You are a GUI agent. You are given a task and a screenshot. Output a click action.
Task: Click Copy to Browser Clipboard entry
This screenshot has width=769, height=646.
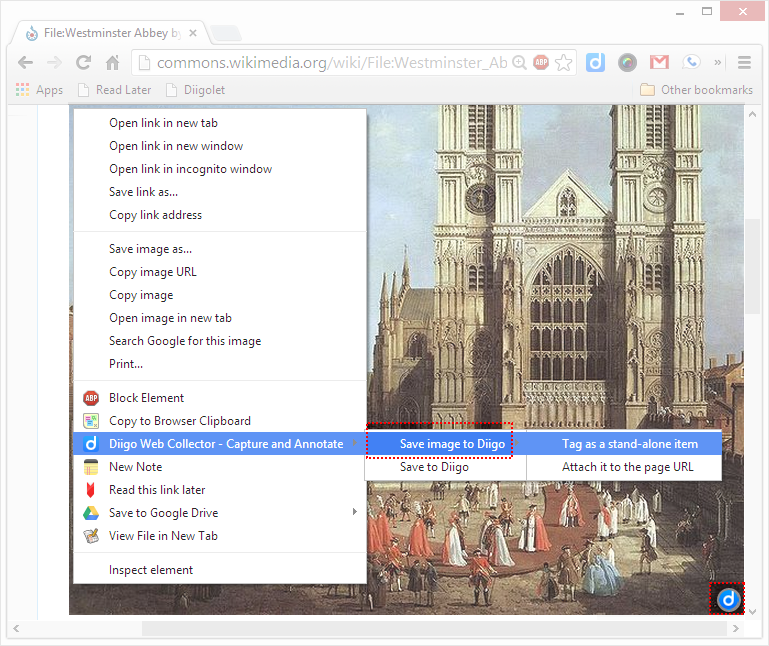220,421
